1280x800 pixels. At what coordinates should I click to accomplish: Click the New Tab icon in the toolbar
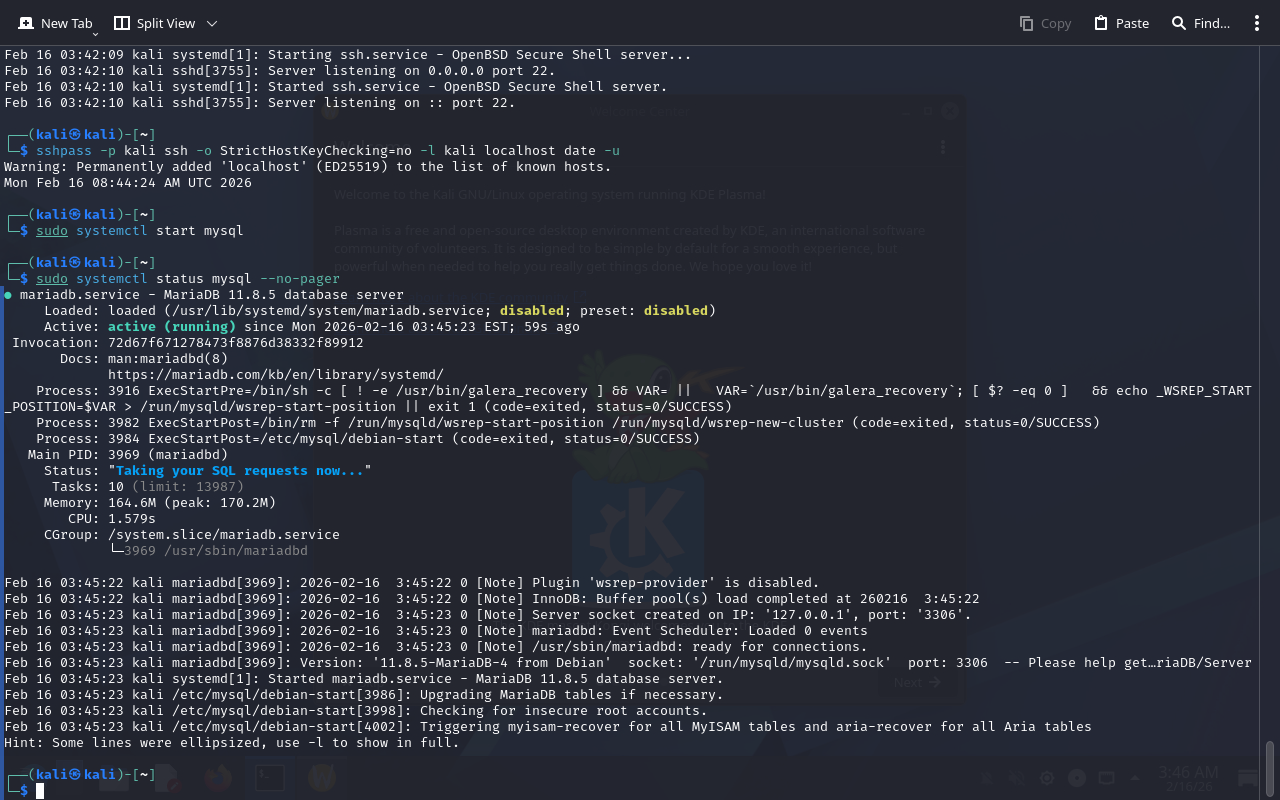pyautogui.click(x=24, y=23)
